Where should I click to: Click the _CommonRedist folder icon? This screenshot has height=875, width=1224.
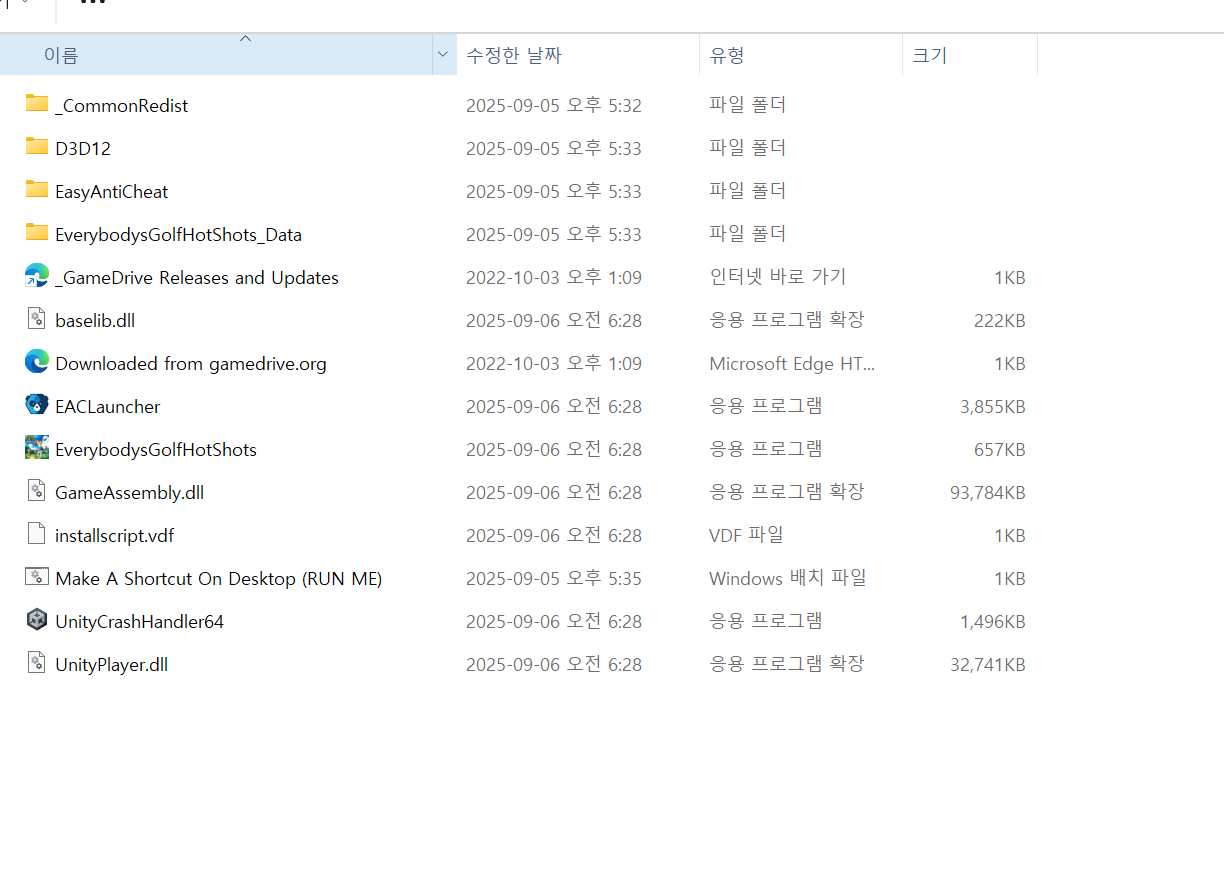coord(37,103)
